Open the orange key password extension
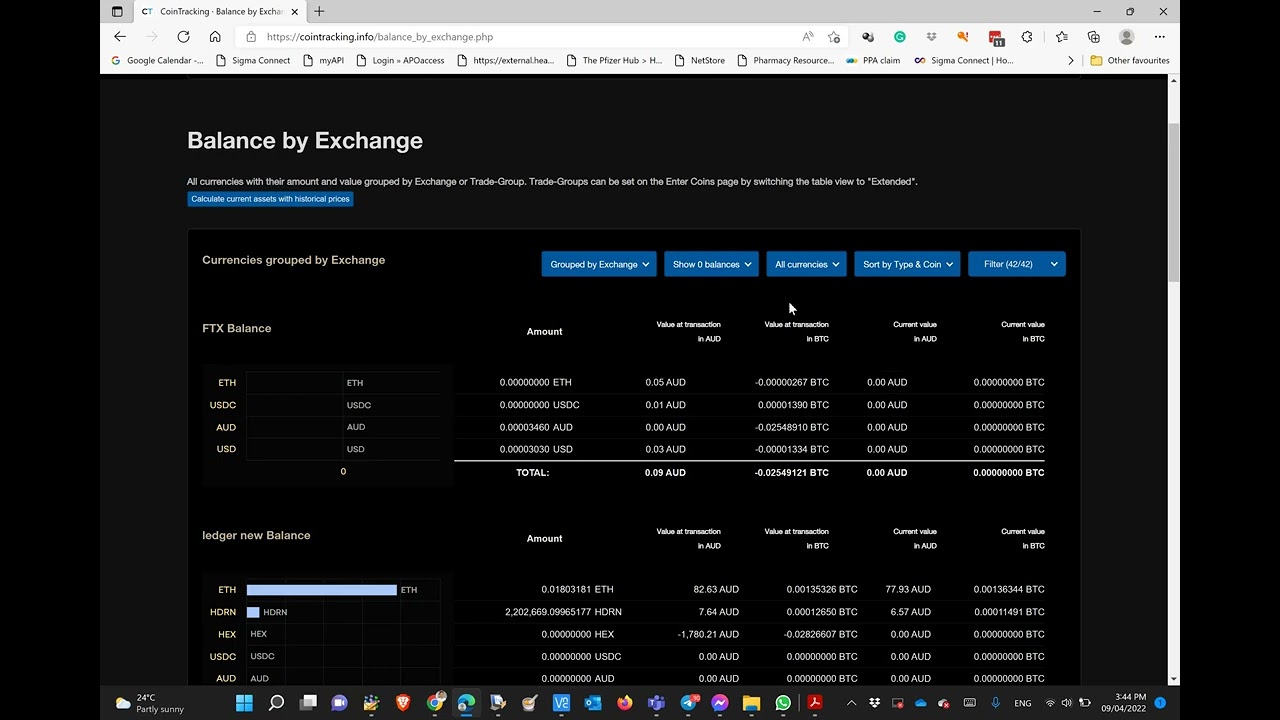Image resolution: width=1280 pixels, height=720 pixels. coord(963,37)
